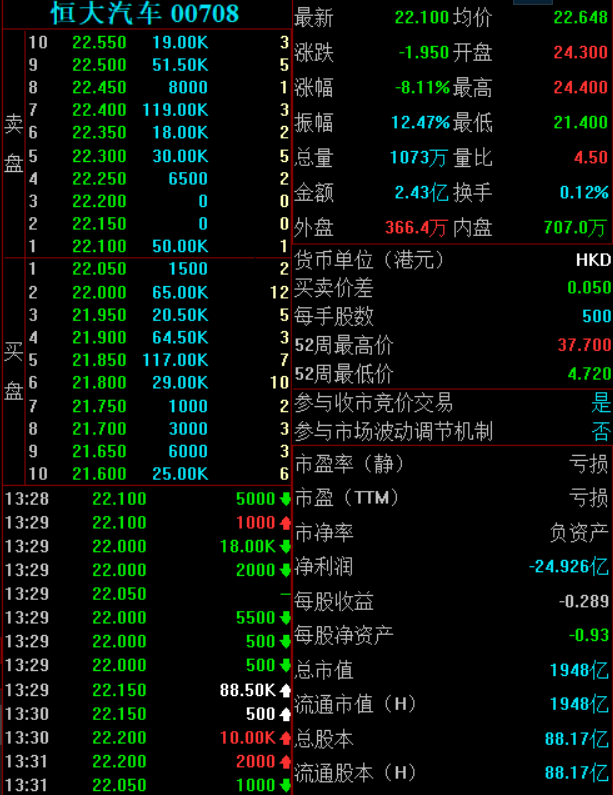613x795 pixels.
Task: Select the 买盘 buy side label
Action: coord(13,370)
